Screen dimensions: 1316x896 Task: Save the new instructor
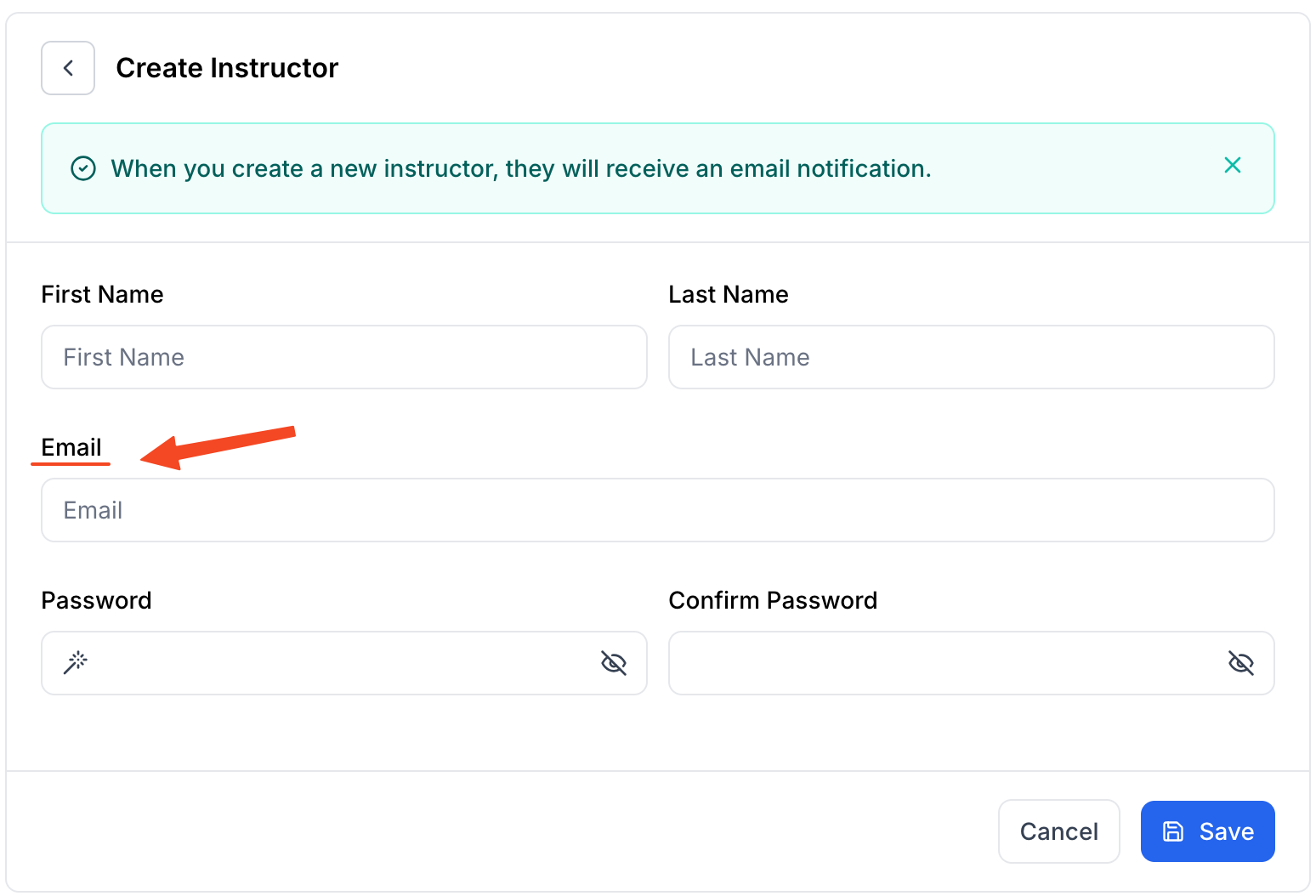click(x=1208, y=831)
